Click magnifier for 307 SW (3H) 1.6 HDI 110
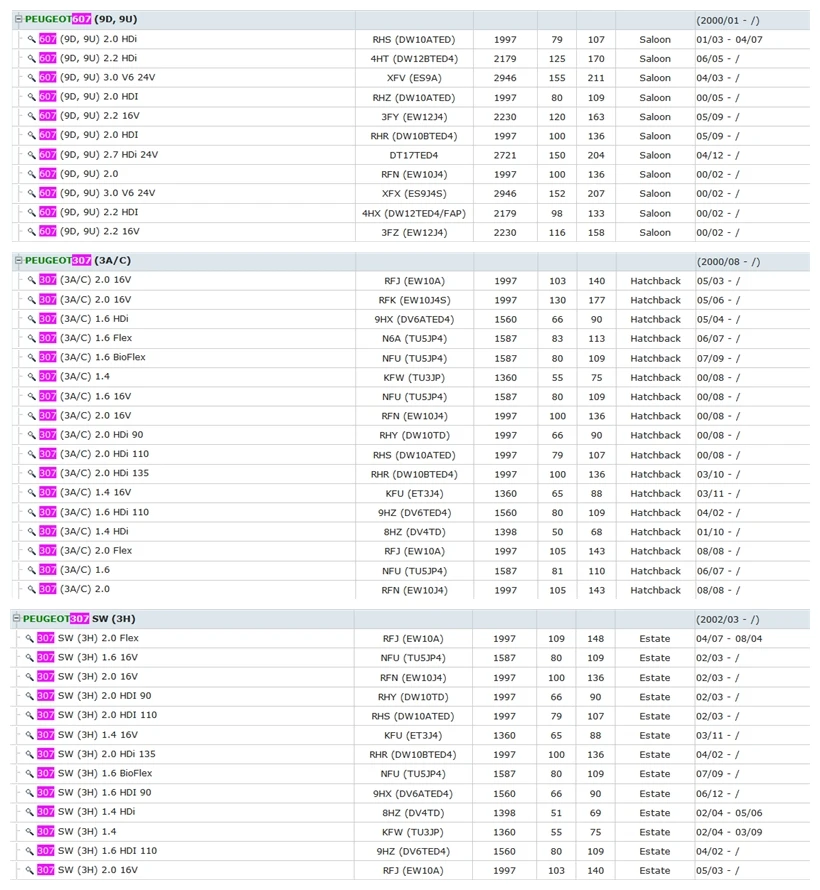 (30, 851)
